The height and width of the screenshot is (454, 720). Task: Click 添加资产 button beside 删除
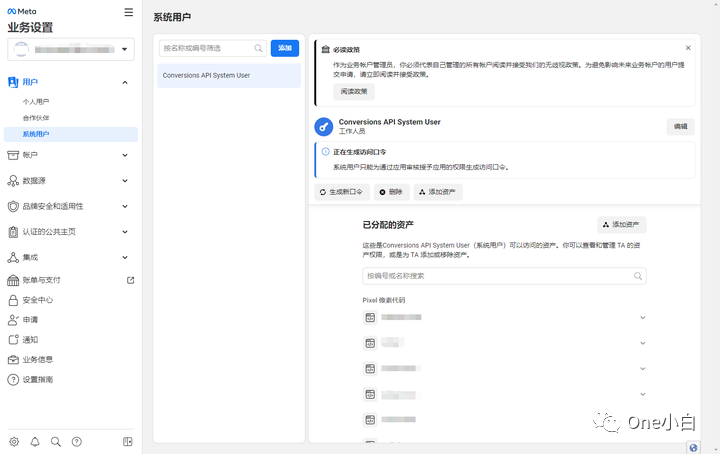[438, 192]
